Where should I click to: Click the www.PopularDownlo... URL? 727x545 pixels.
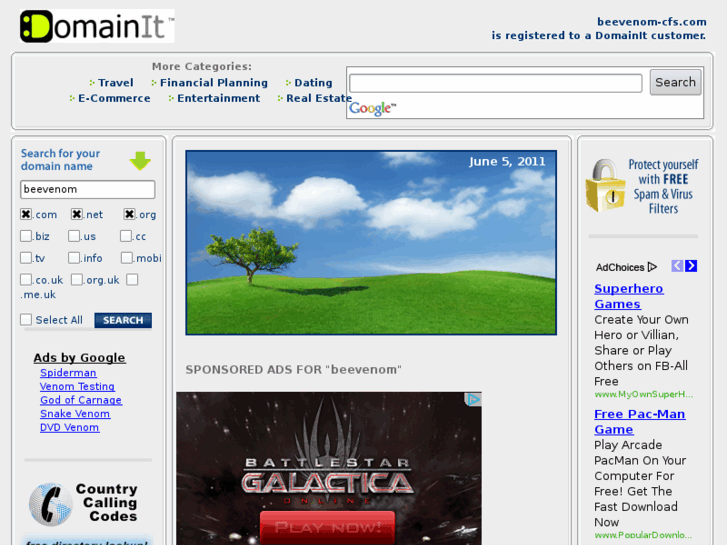pos(643,535)
